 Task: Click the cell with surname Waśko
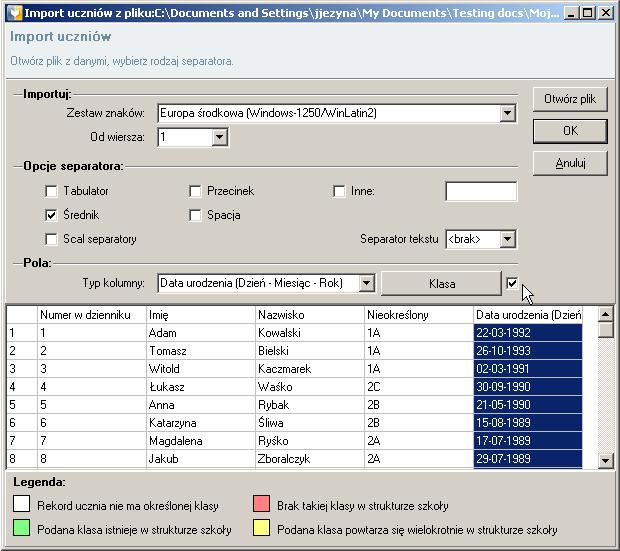(x=310, y=387)
